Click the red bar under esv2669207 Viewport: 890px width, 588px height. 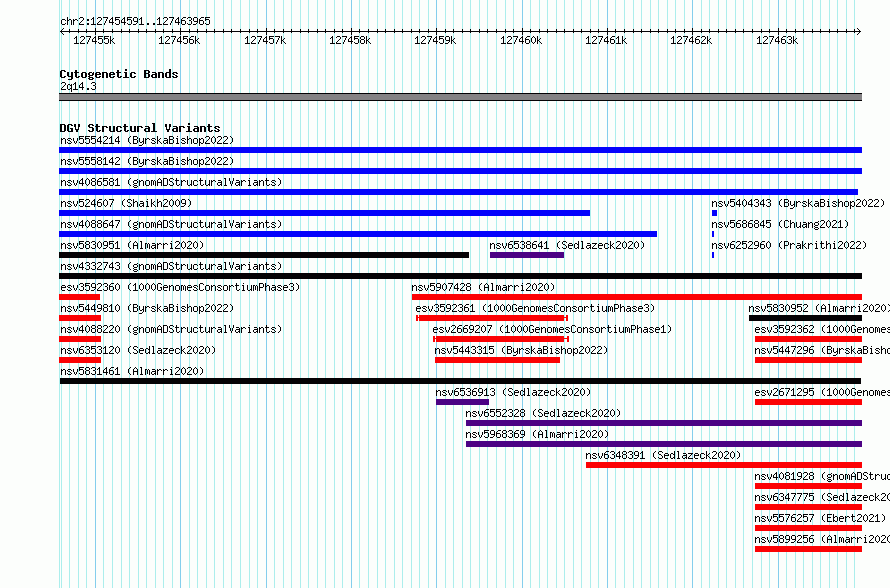point(501,339)
